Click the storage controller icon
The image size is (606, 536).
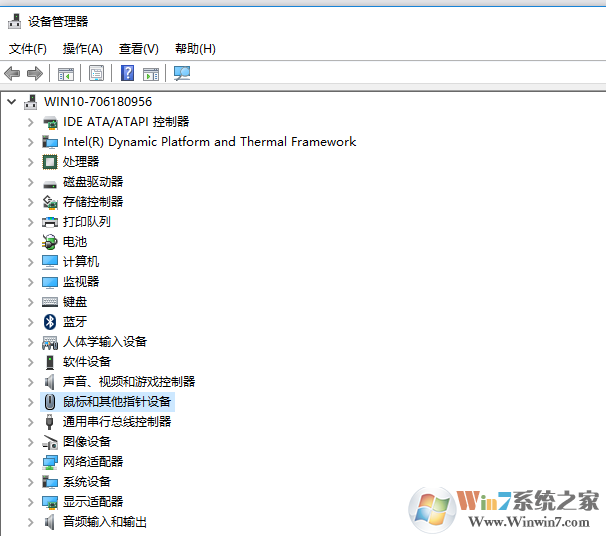tap(50, 202)
